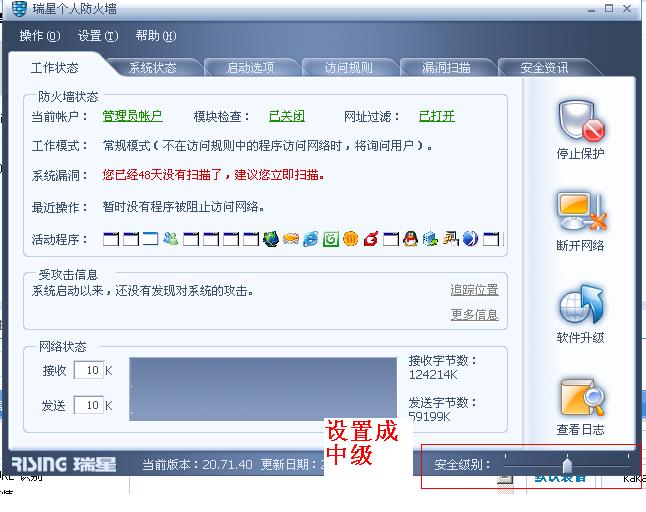Minimize the firewall window

pyautogui.click(x=592, y=9)
